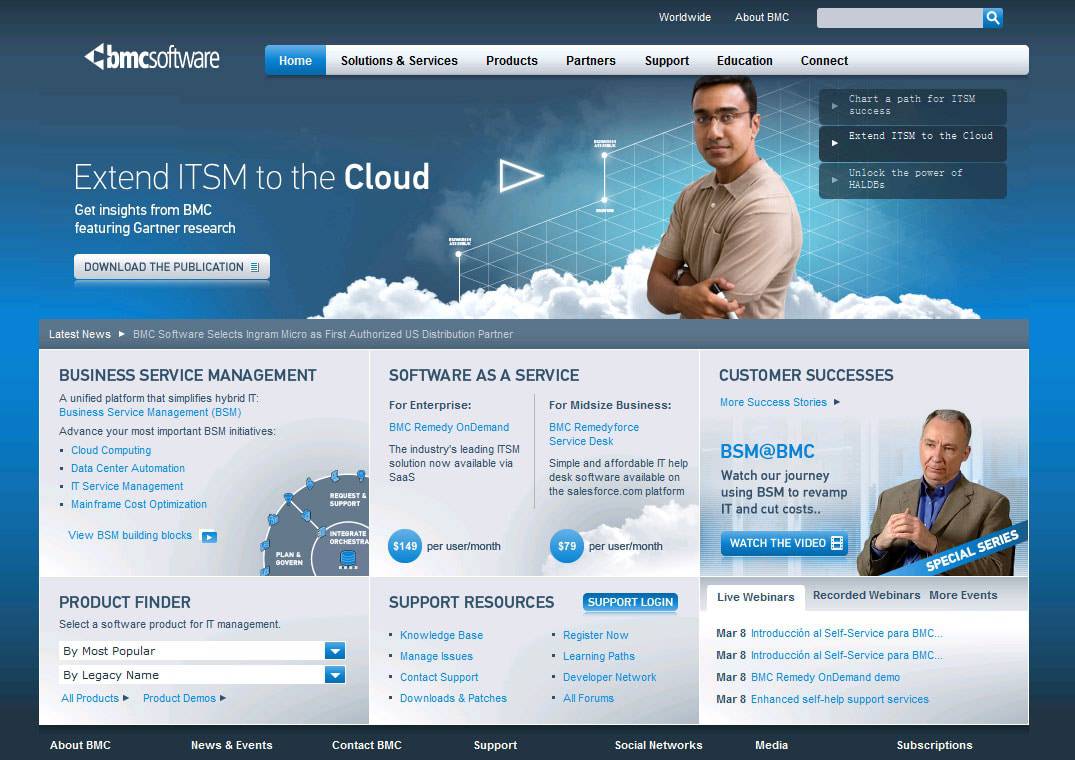Open the Cloud Computing link
The image size is (1075, 760).
[111, 450]
